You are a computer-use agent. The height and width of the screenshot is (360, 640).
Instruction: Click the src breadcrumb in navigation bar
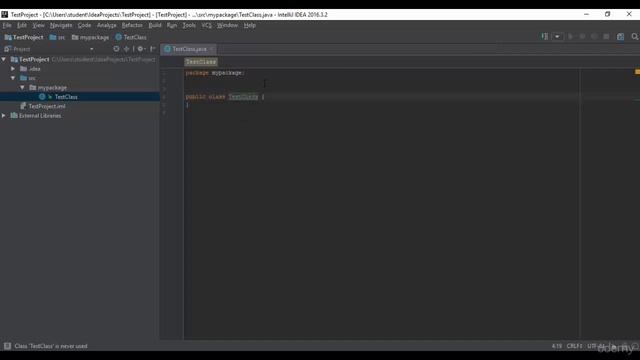(57, 37)
